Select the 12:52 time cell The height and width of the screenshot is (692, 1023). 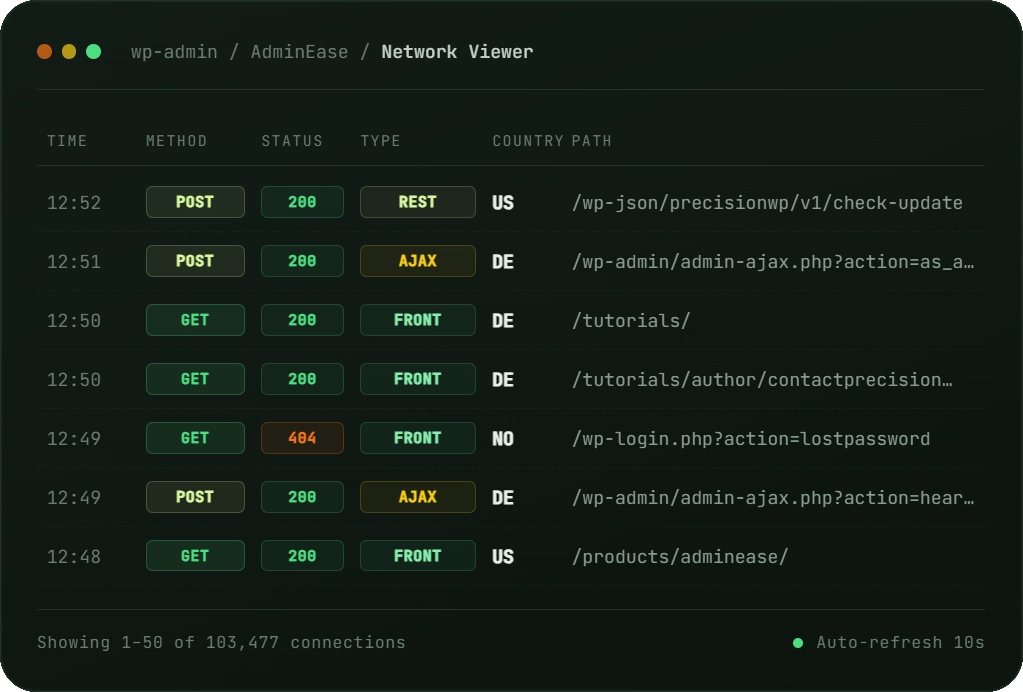[74, 203]
